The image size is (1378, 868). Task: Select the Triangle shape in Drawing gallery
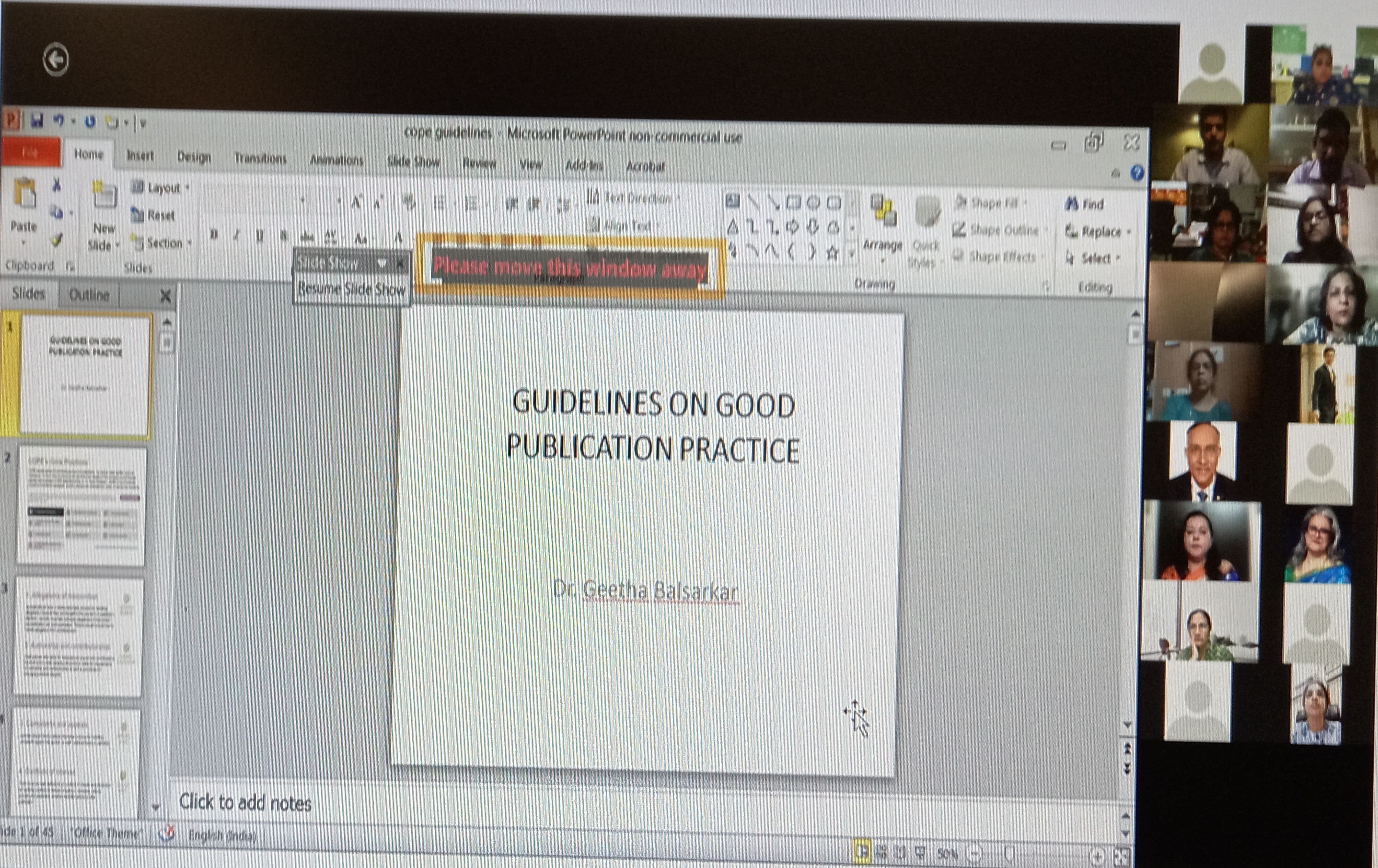tap(733, 227)
